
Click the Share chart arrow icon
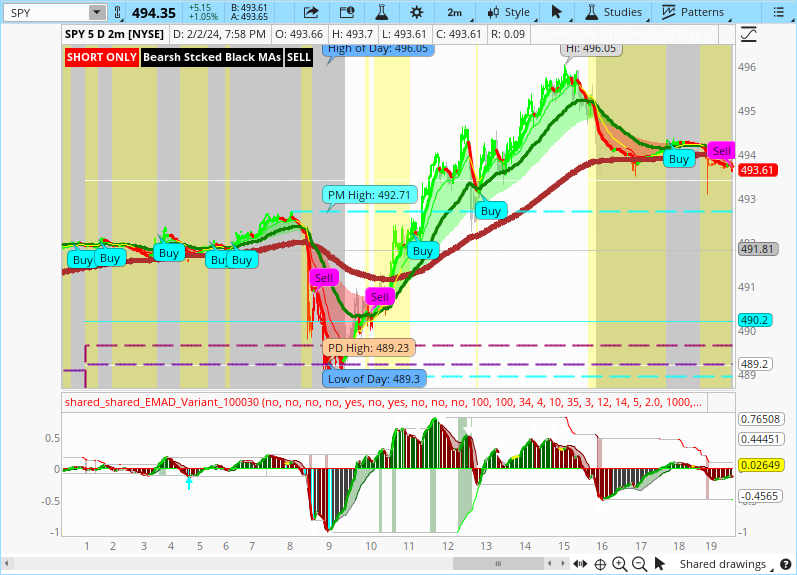[x=311, y=12]
